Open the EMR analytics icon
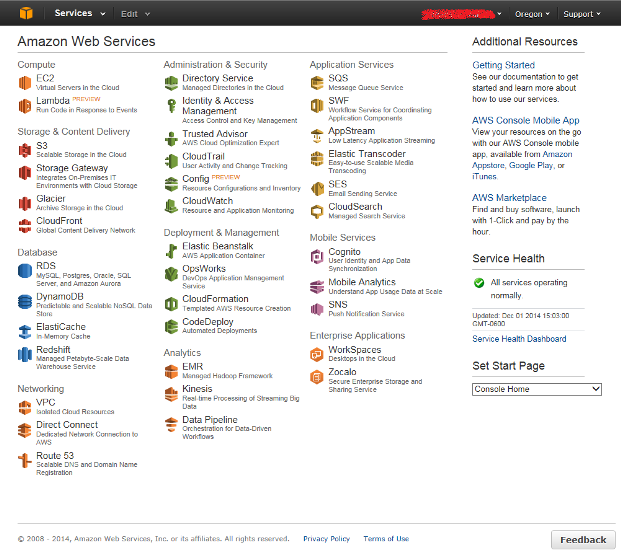621x551 pixels. coord(171,372)
